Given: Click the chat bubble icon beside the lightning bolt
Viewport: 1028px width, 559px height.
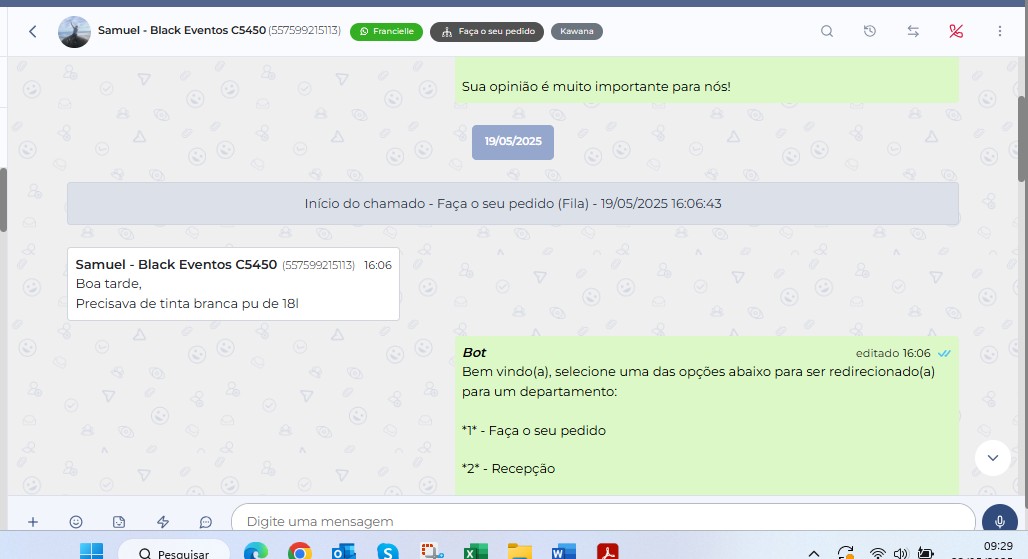Looking at the screenshot, I should 206,521.
